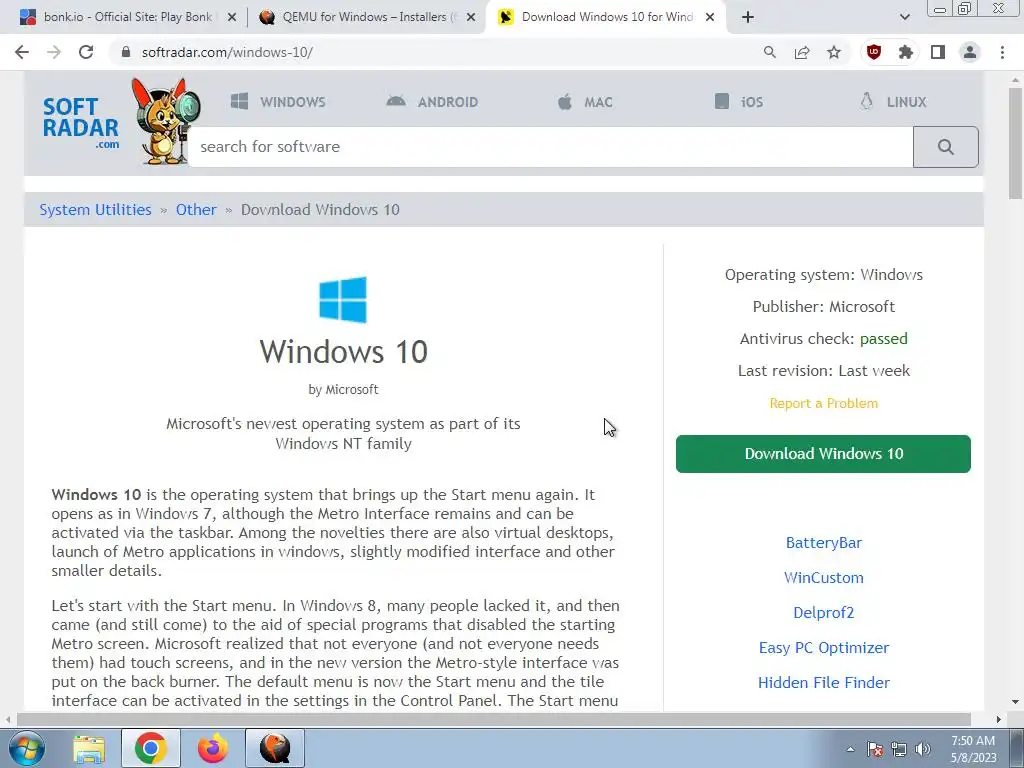This screenshot has width=1024, height=768.
Task: Click the taskbar clock showing 7:50 AM
Action: click(973, 749)
